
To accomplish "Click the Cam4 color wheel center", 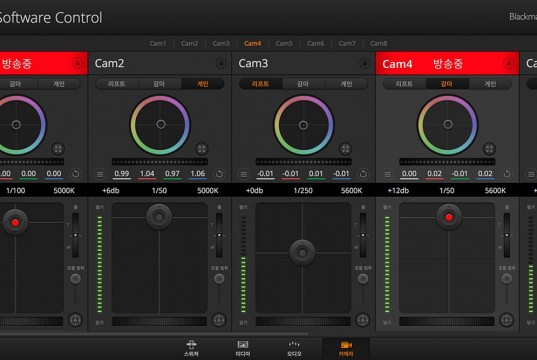I will [448, 124].
